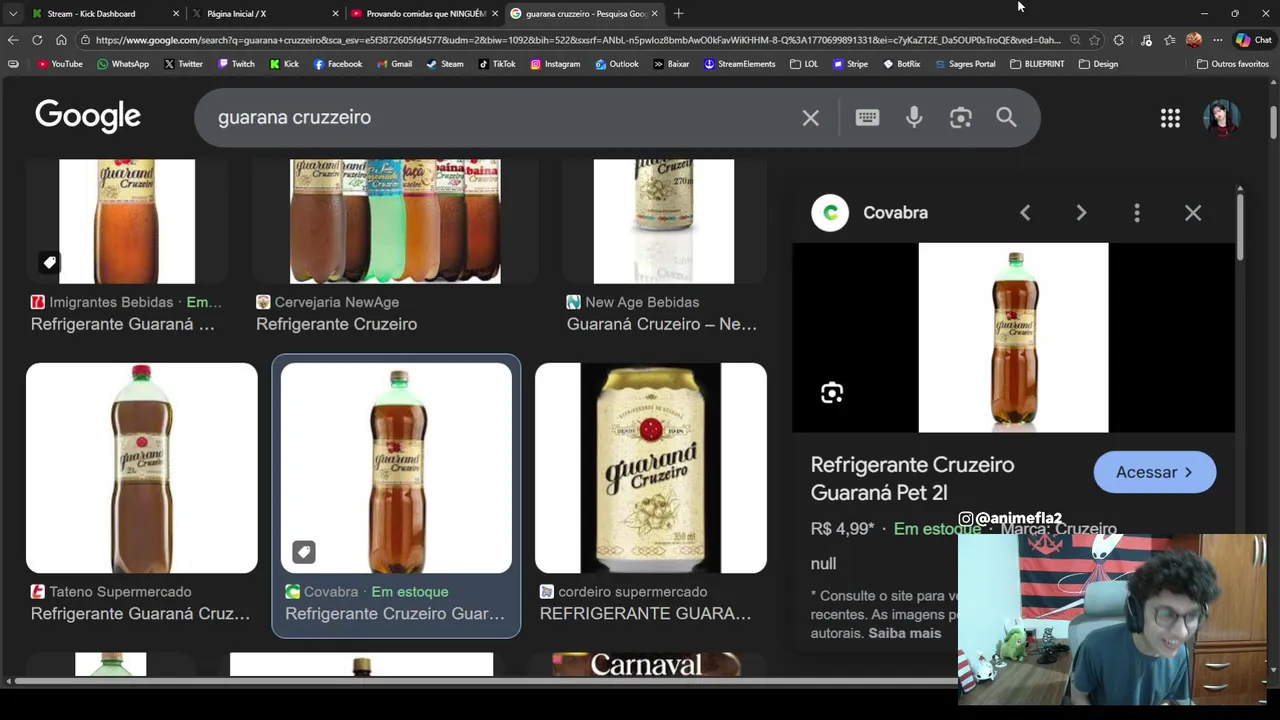Open the Carnaval image thumbnail
1280x720 pixels.
[x=646, y=665]
